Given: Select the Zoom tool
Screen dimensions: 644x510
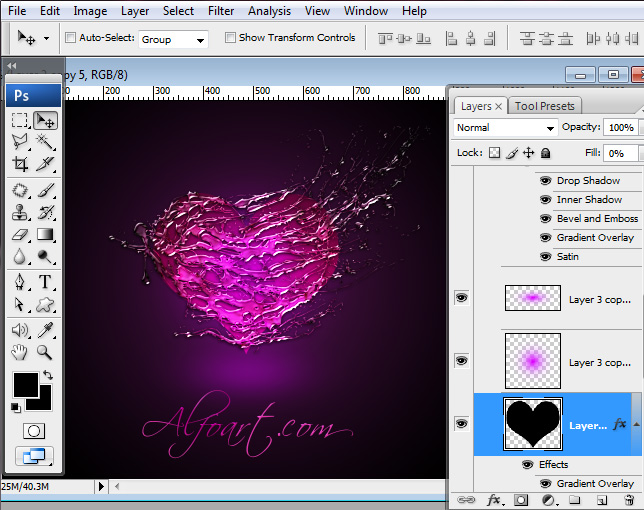Looking at the screenshot, I should [x=45, y=352].
